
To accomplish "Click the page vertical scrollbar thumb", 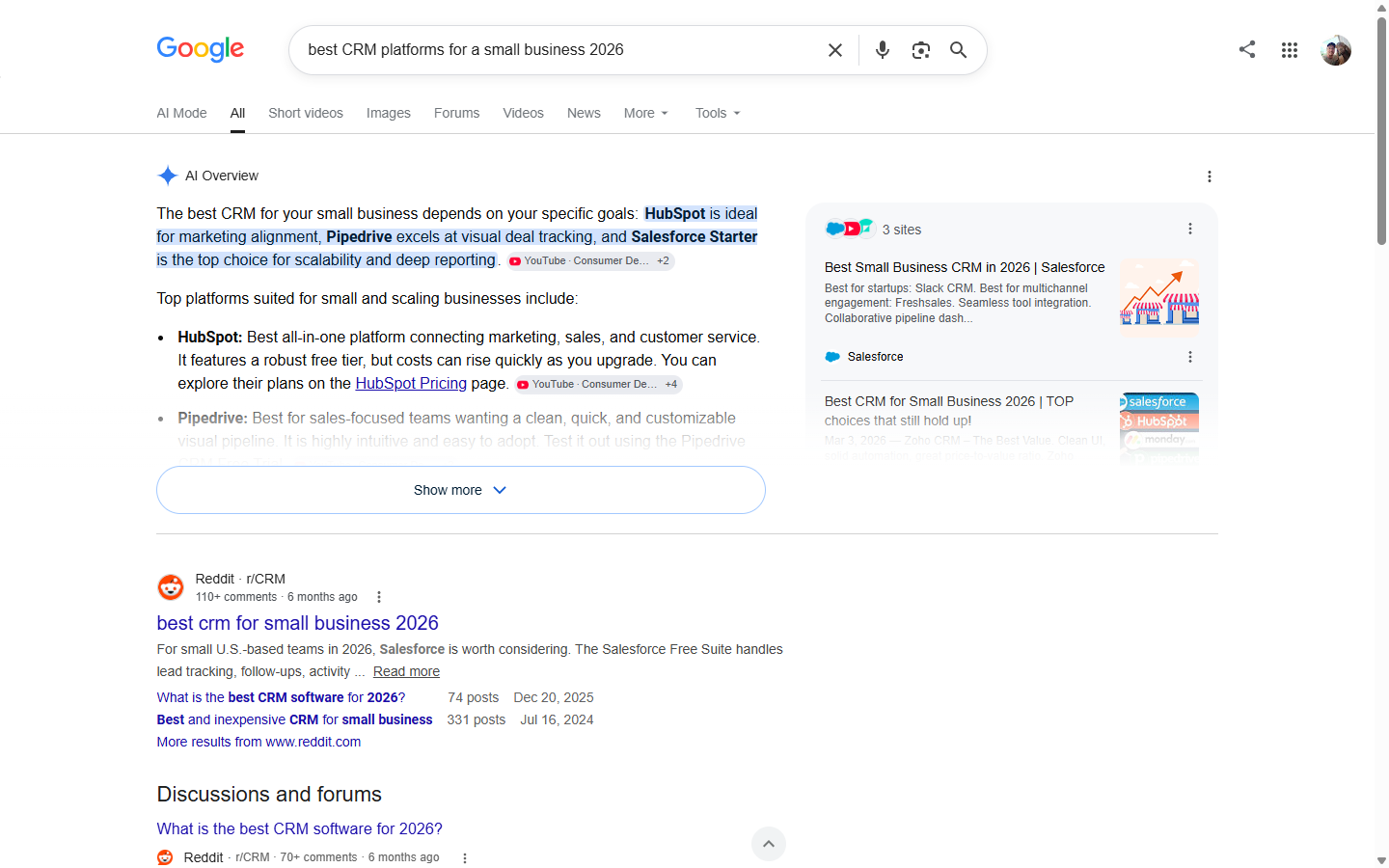I will (x=1381, y=130).
